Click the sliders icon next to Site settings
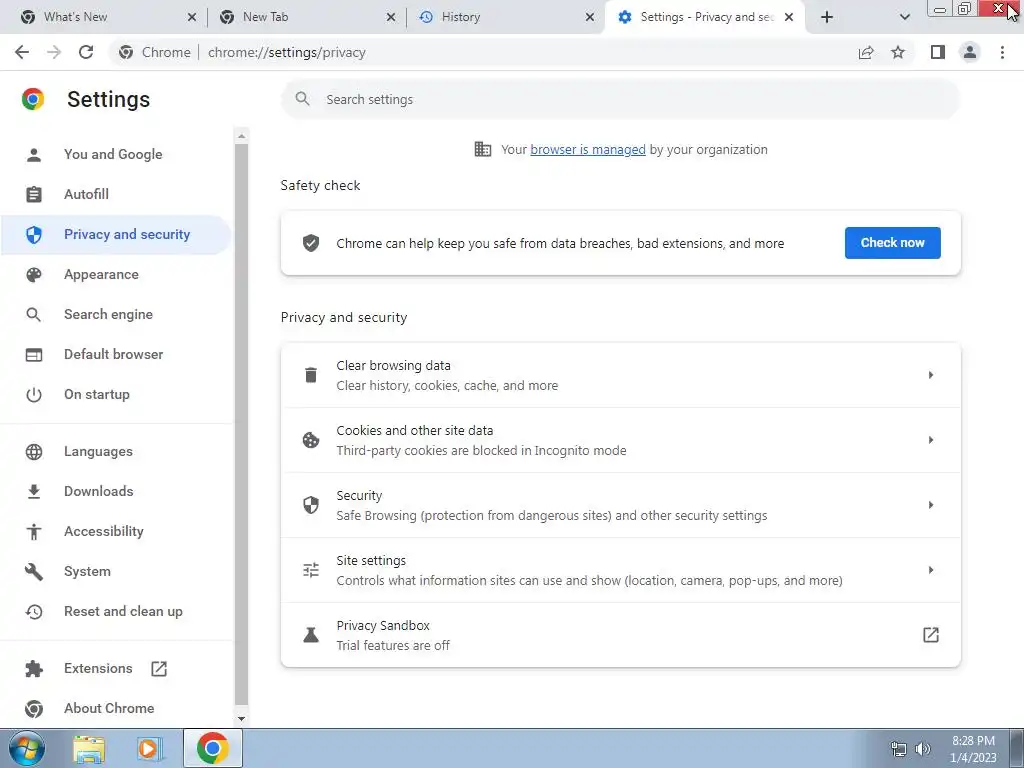This screenshot has width=1024, height=768. point(311,570)
